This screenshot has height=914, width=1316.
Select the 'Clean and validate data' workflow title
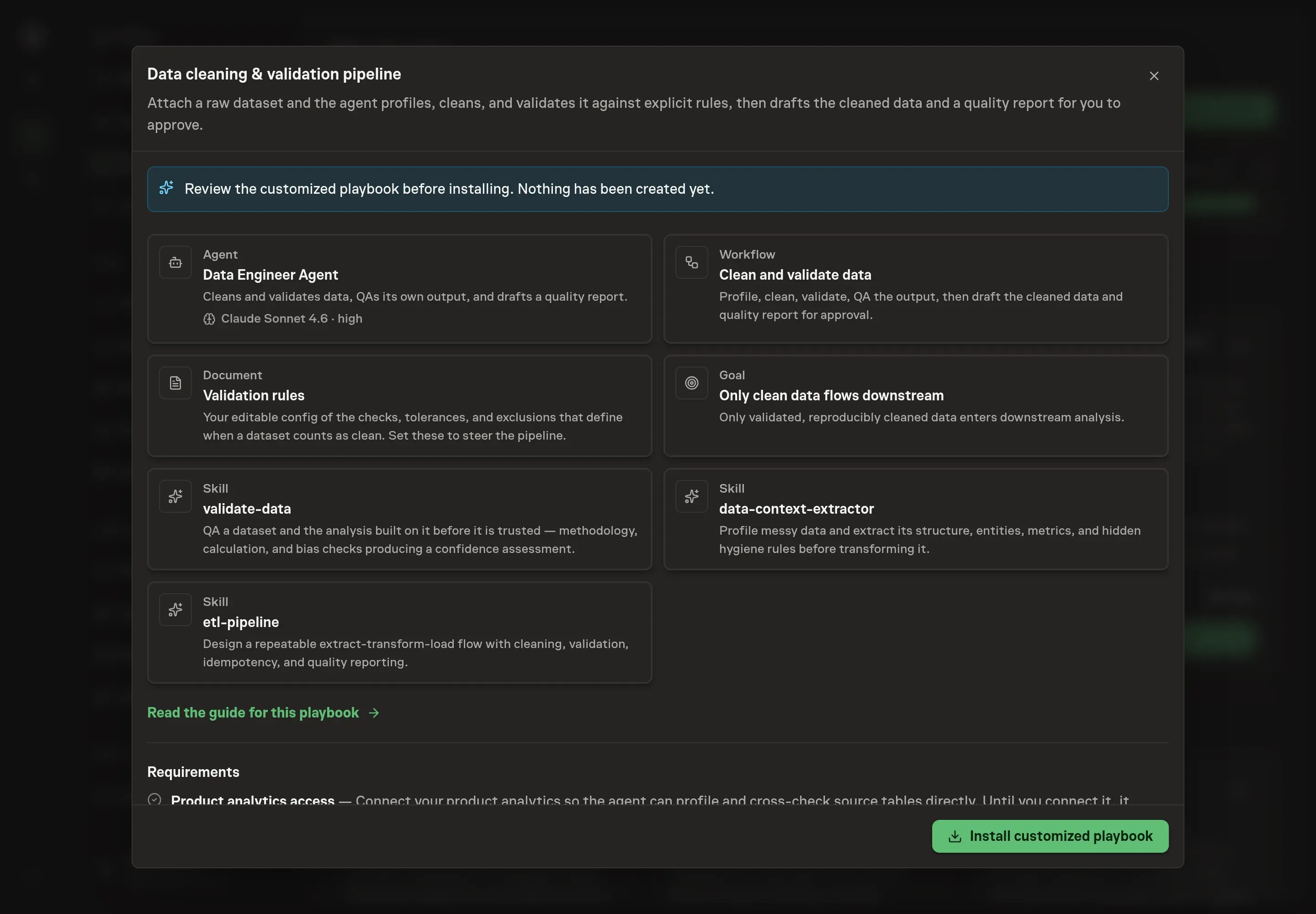click(x=795, y=275)
